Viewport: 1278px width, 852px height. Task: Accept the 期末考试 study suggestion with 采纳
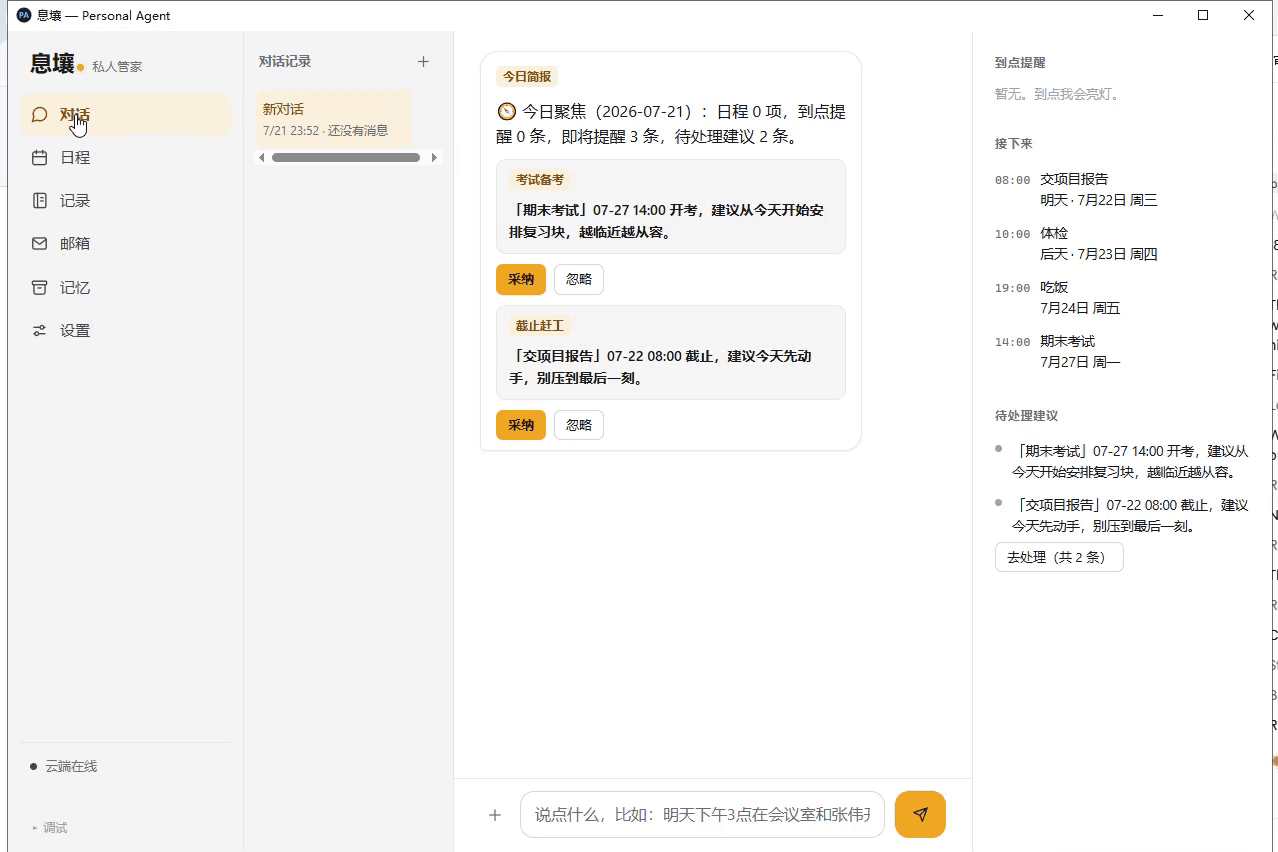pyautogui.click(x=521, y=280)
